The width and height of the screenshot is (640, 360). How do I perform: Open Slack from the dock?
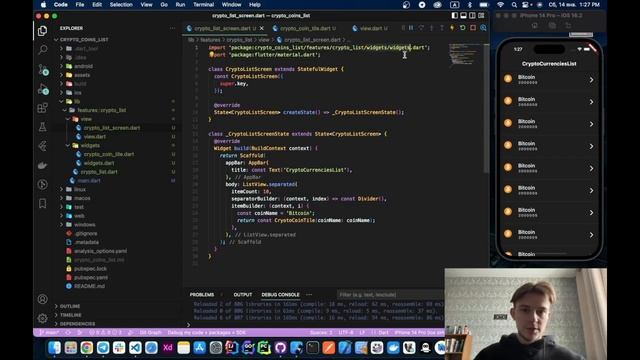[119, 348]
